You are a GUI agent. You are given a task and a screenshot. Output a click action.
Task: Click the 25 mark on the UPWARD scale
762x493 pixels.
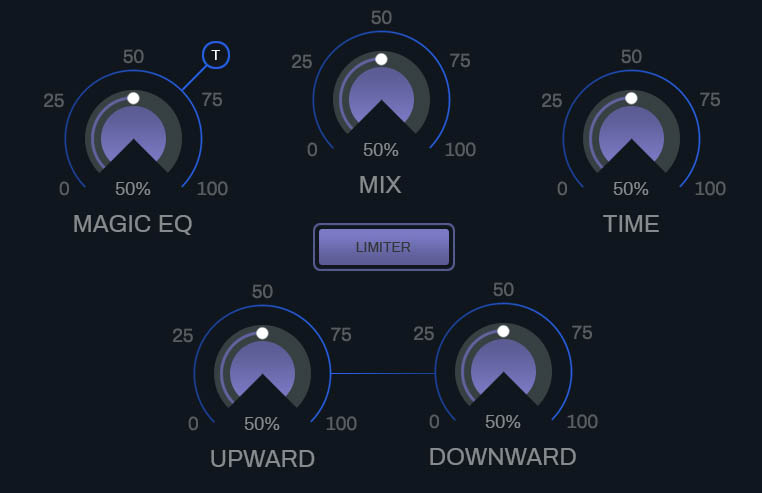pos(183,335)
